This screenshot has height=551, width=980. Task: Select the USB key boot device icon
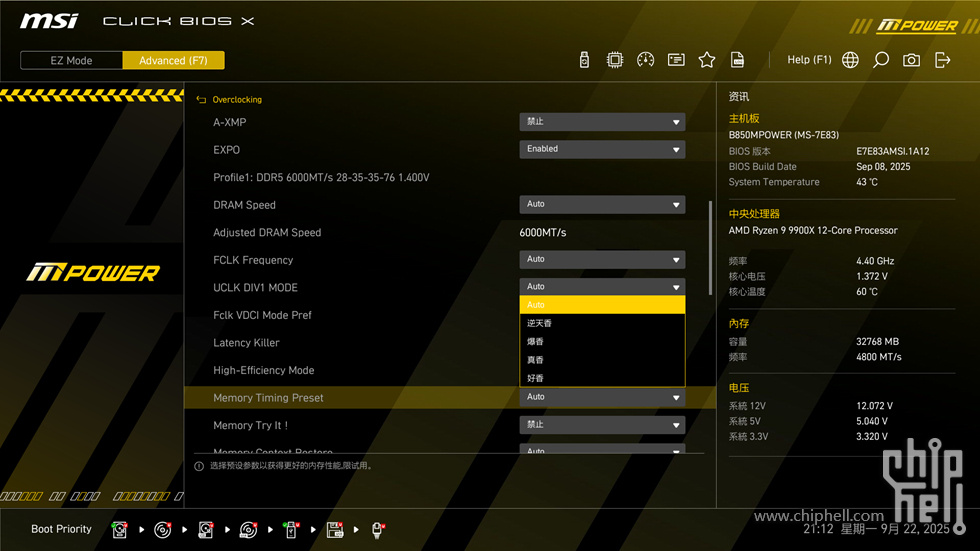pos(291,530)
